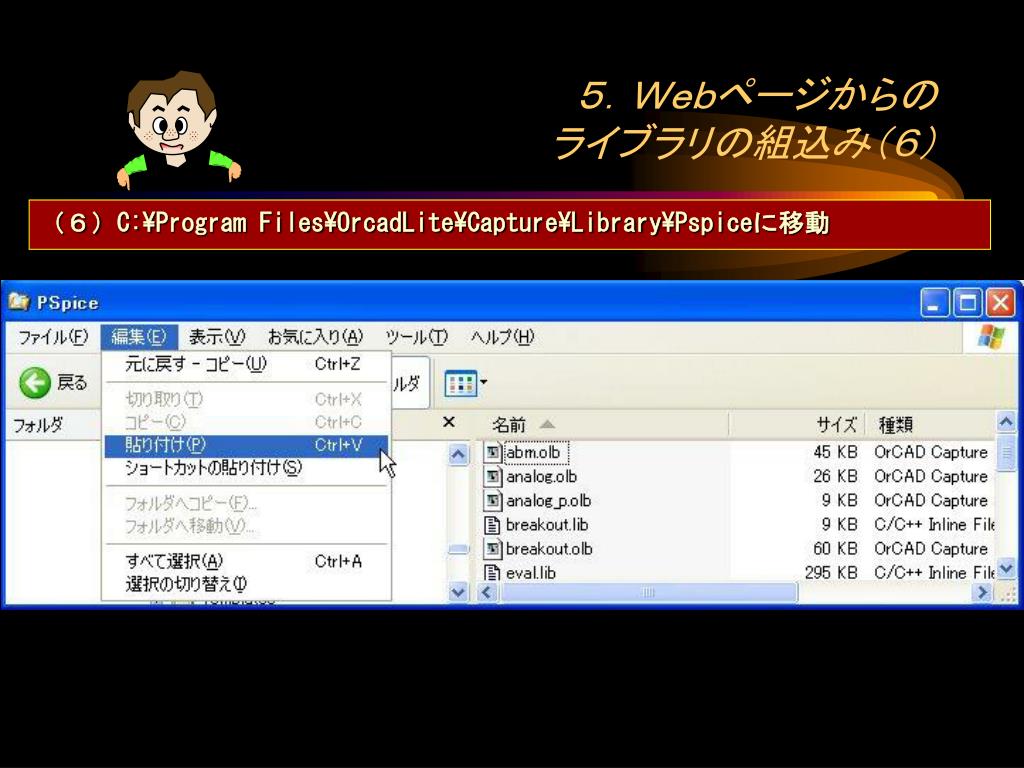The height and width of the screenshot is (768, 1024).
Task: Select breakout.olb file name
Action: pyautogui.click(x=549, y=549)
